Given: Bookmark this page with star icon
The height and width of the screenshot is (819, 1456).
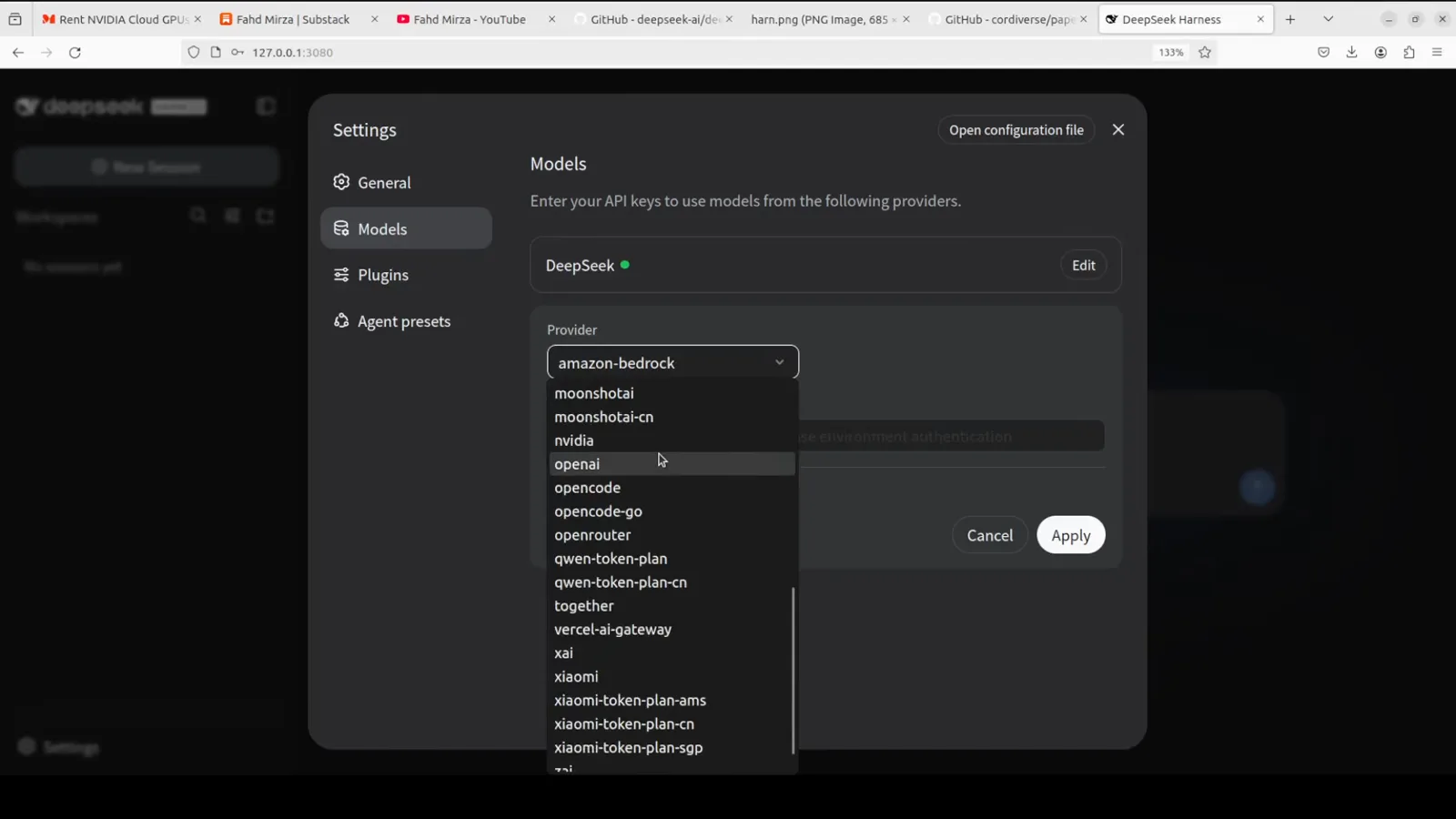Looking at the screenshot, I should click(1205, 53).
